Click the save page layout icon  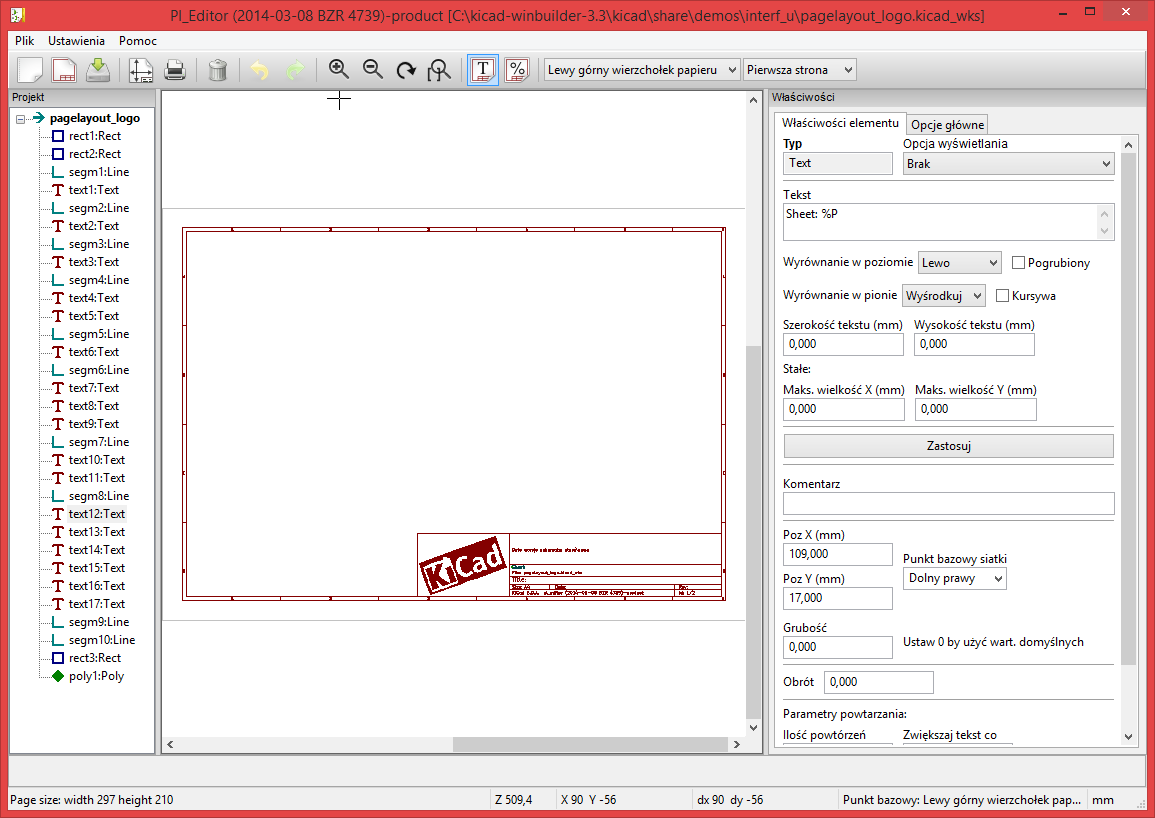pos(98,70)
